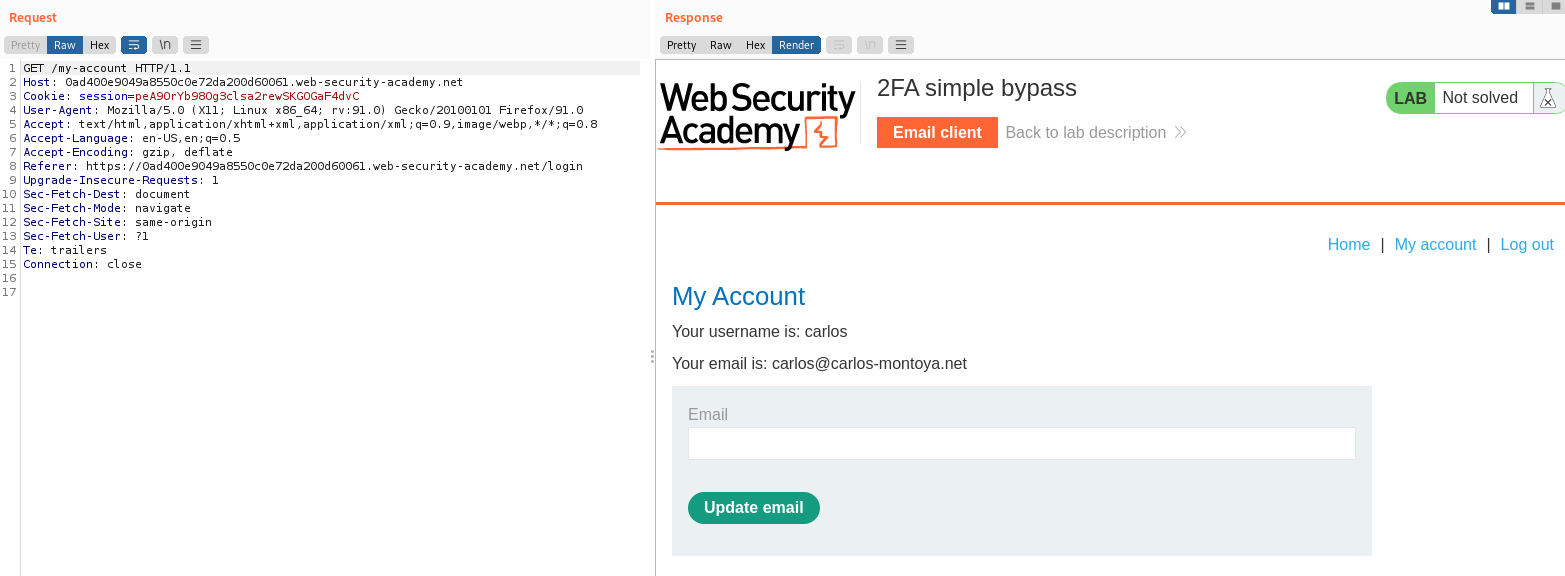Switch layout to side-by-side view icon
The height and width of the screenshot is (576, 1565).
point(1503,6)
